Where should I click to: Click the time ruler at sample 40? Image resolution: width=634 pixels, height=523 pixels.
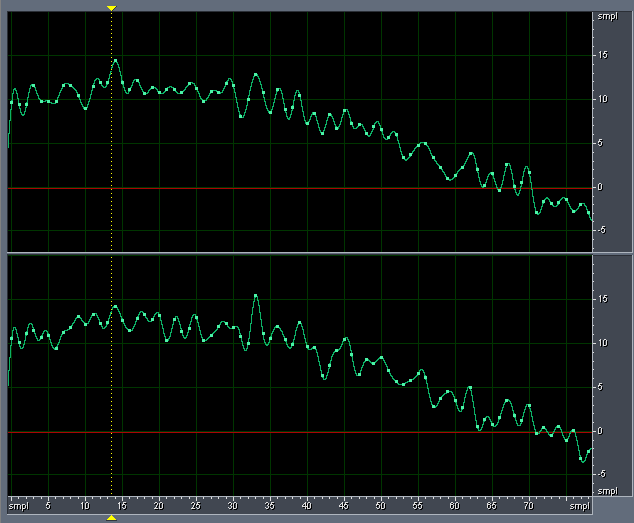[307, 506]
